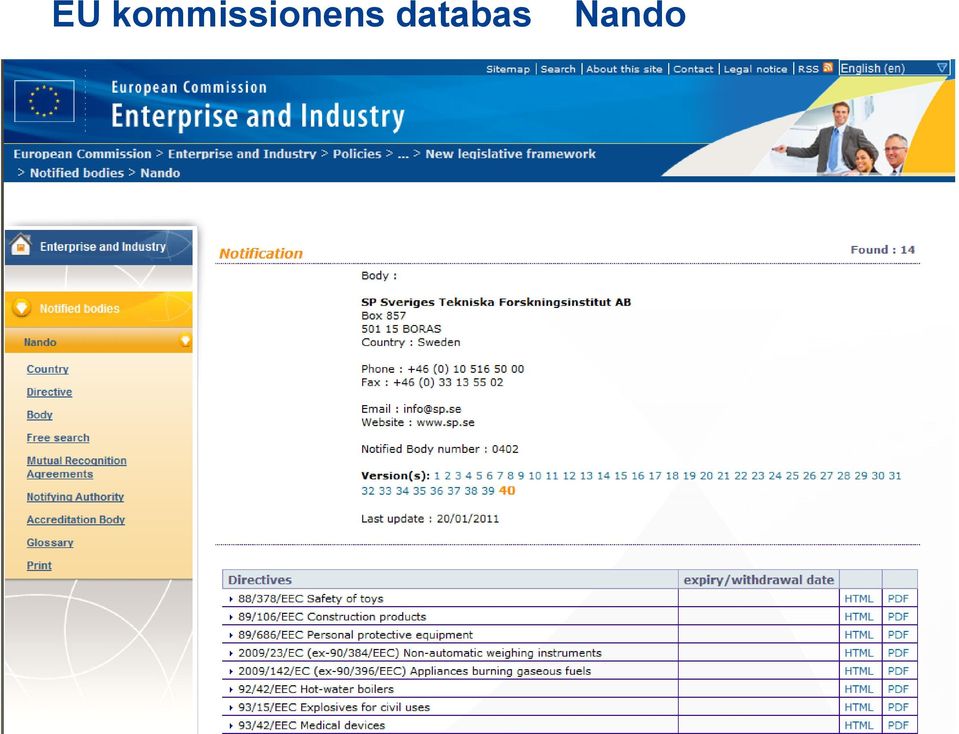The image size is (959, 734).
Task: Click the Notified bodies circle icon
Action: (x=21, y=308)
